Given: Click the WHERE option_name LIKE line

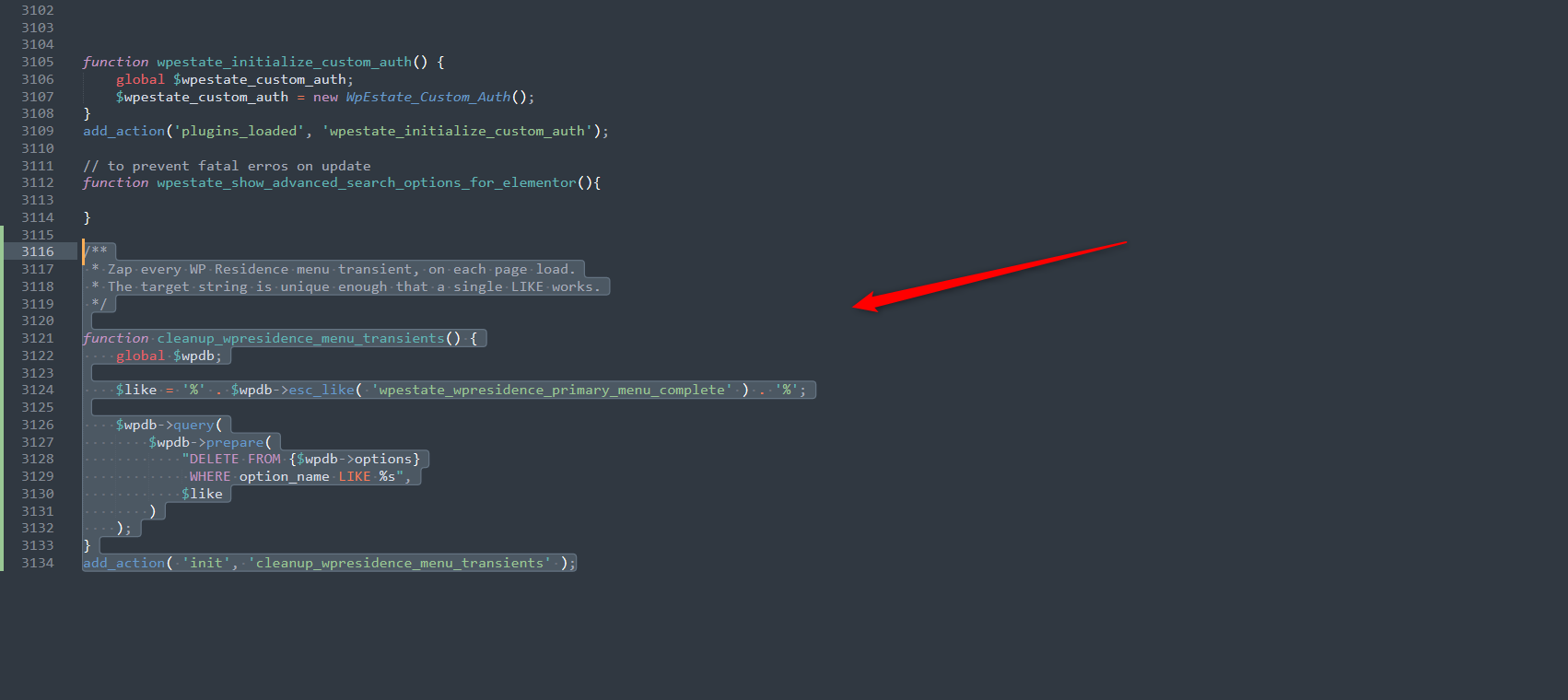Looking at the screenshot, I should [300, 476].
